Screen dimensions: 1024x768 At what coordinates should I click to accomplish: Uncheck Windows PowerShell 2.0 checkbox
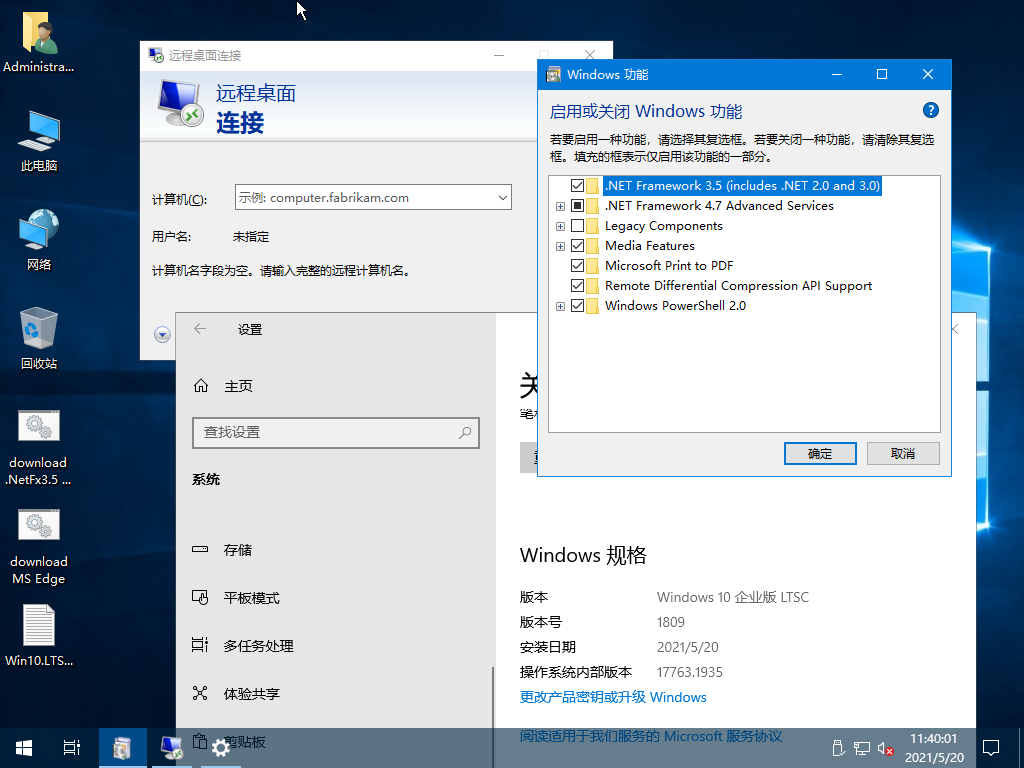[577, 306]
